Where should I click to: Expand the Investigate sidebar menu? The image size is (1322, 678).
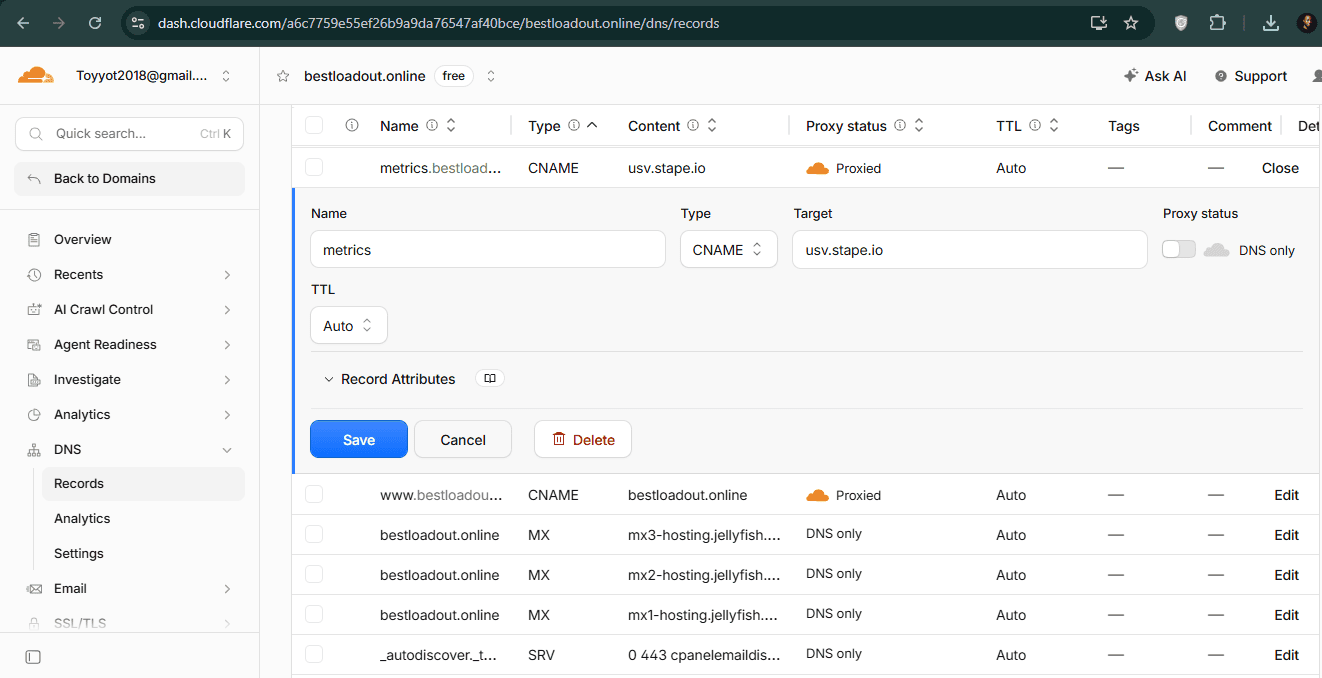[x=130, y=379]
